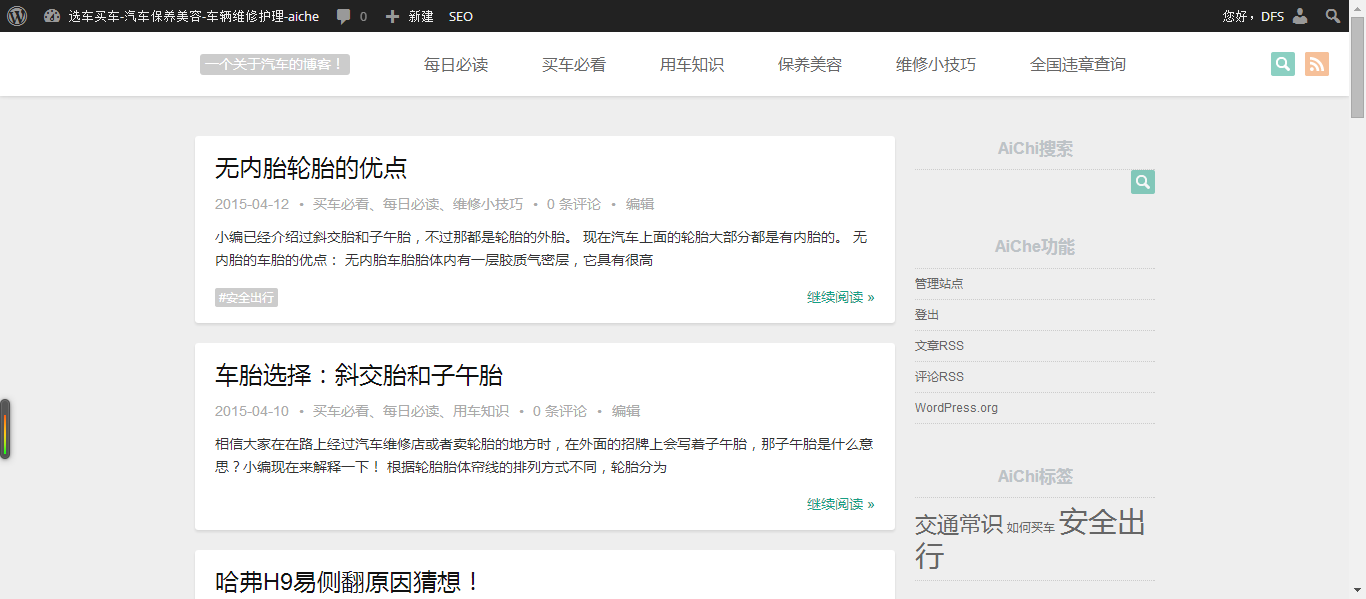Click the user avatar icon beside DFS

point(1299,16)
